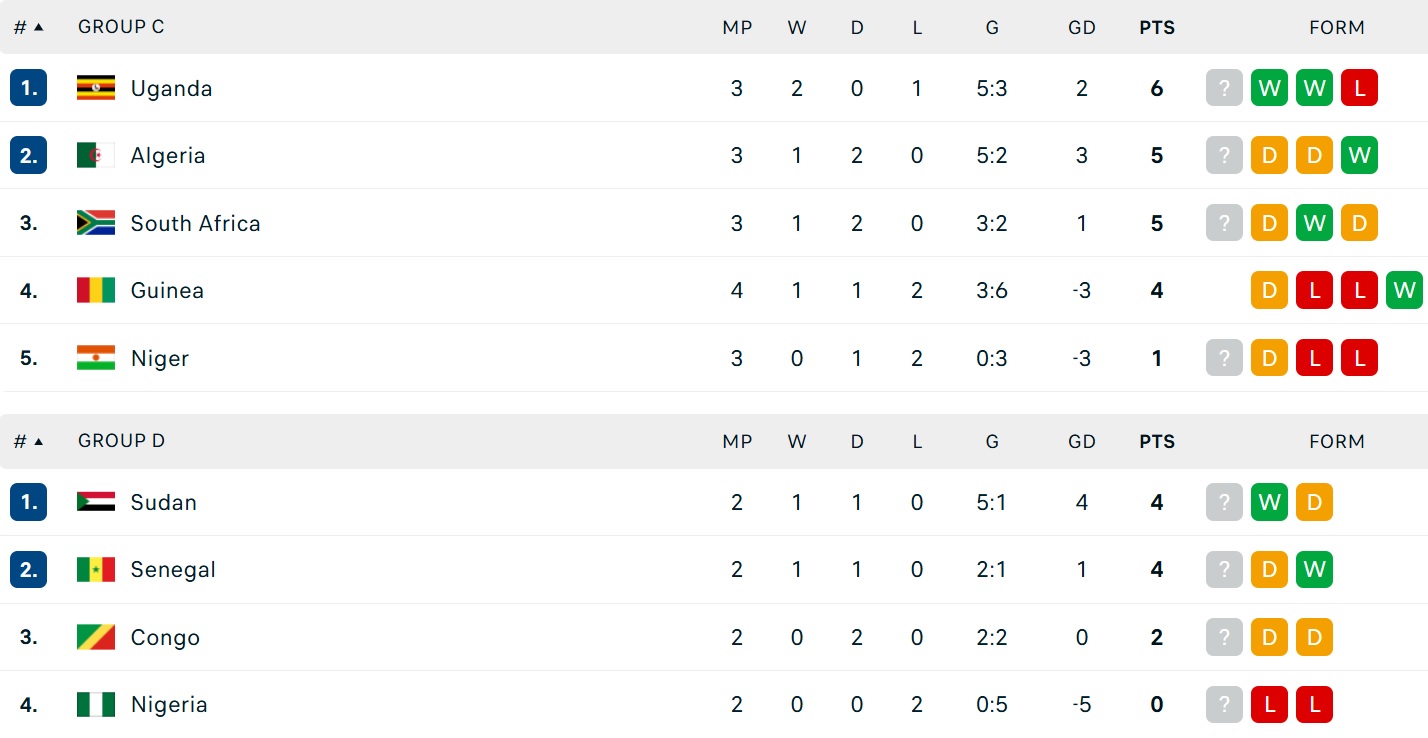Screen dimensions: 1428x738
Task: Click the Sudan flag icon
Action: point(96,502)
